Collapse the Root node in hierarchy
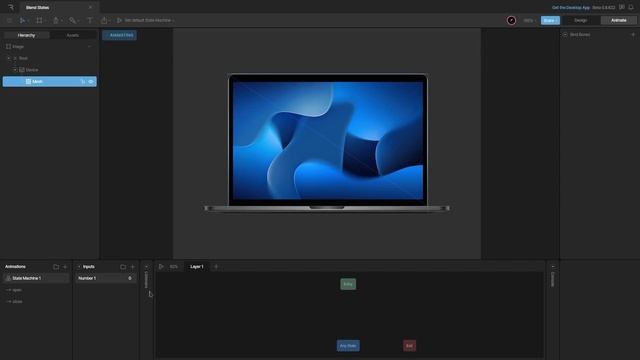This screenshot has height=360, width=640. 9,58
